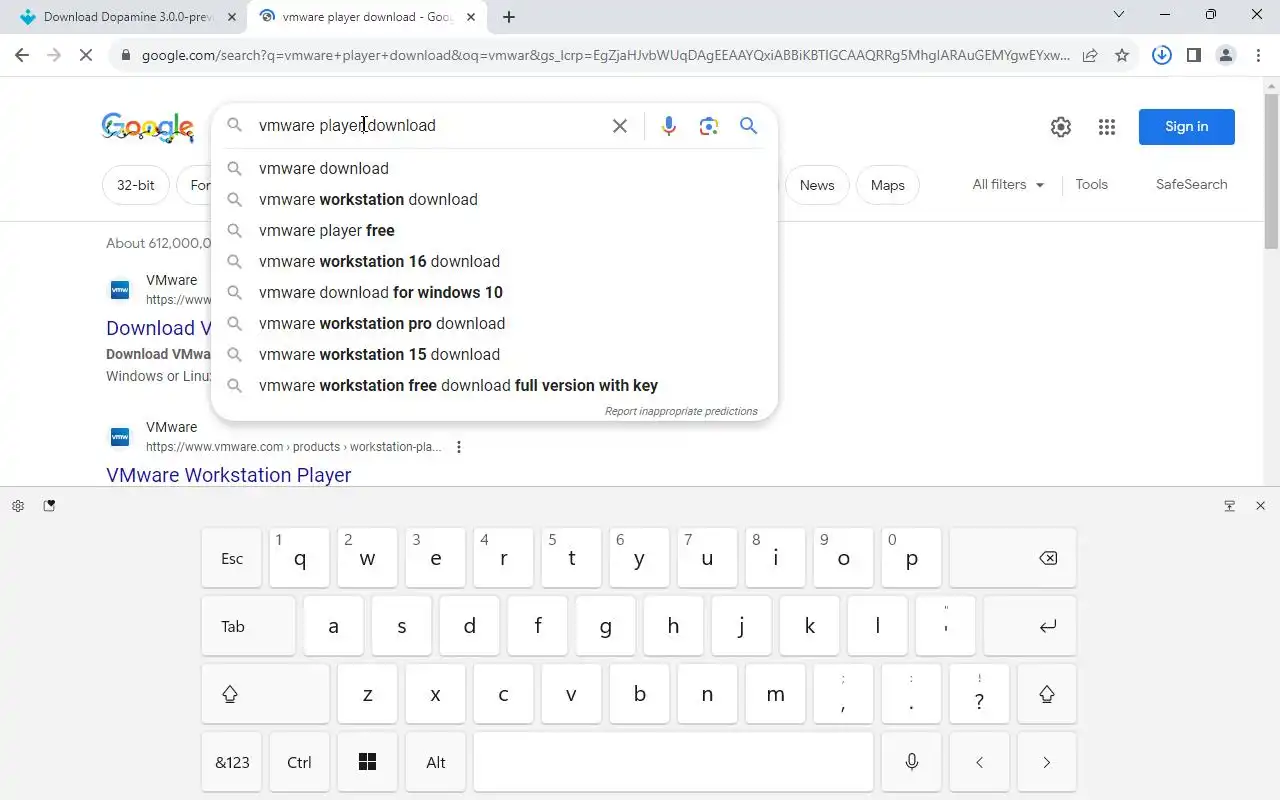Click Report inappropriate predictions
This screenshot has height=800, width=1280.
(x=681, y=411)
